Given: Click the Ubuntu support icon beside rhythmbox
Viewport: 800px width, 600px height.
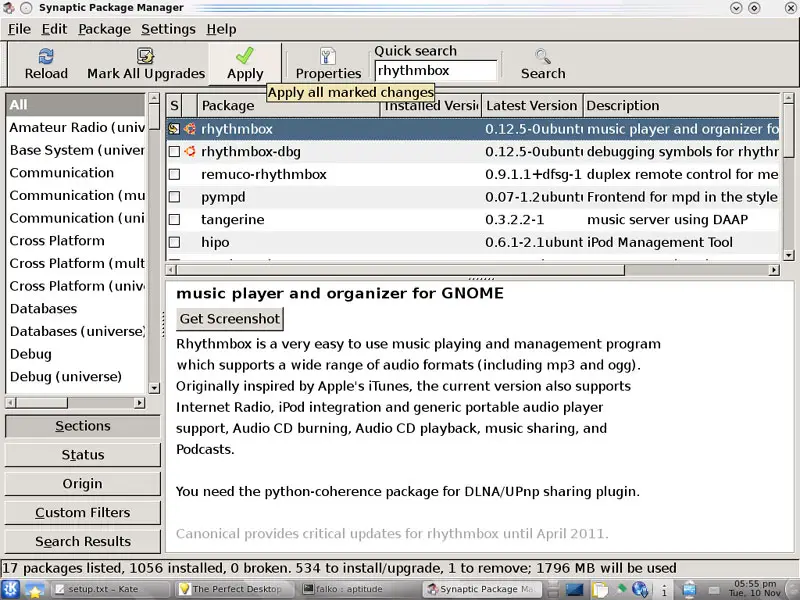Looking at the screenshot, I should (190, 129).
